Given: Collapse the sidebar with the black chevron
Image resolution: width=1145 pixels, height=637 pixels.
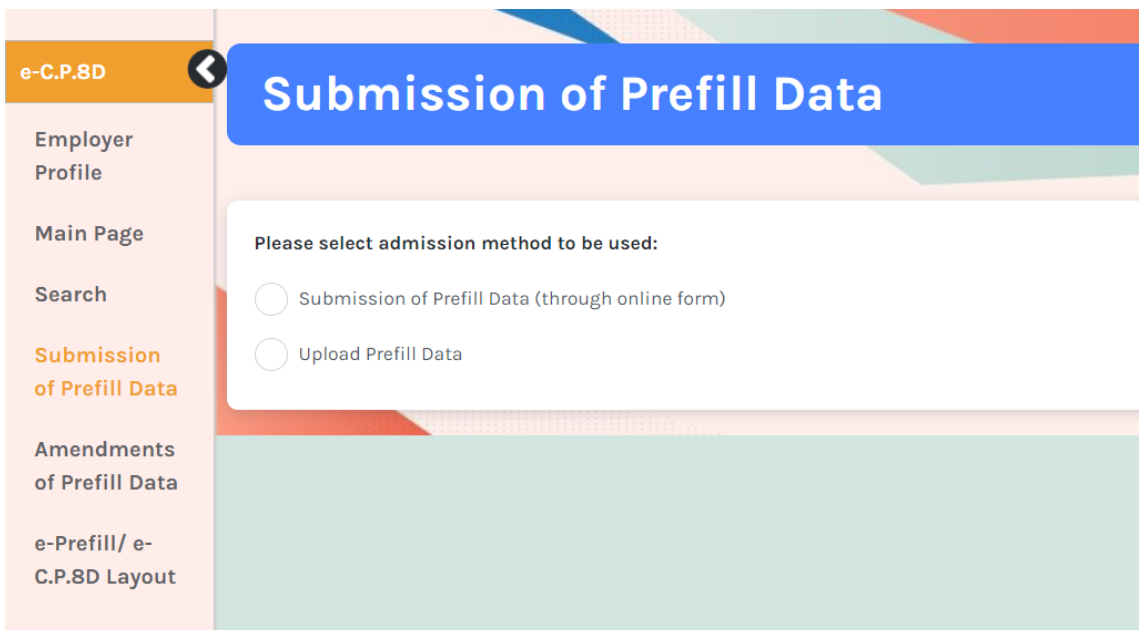Looking at the screenshot, I should [x=207, y=70].
